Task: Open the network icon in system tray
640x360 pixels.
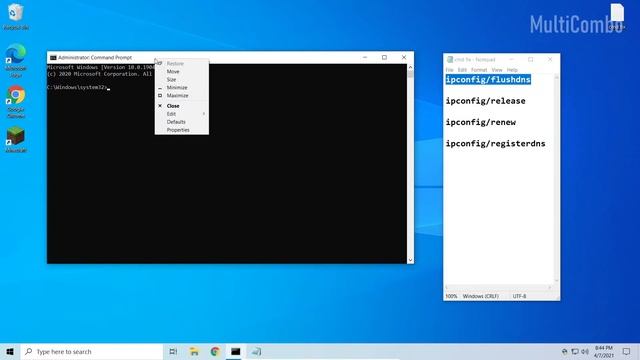Action: [575, 351]
